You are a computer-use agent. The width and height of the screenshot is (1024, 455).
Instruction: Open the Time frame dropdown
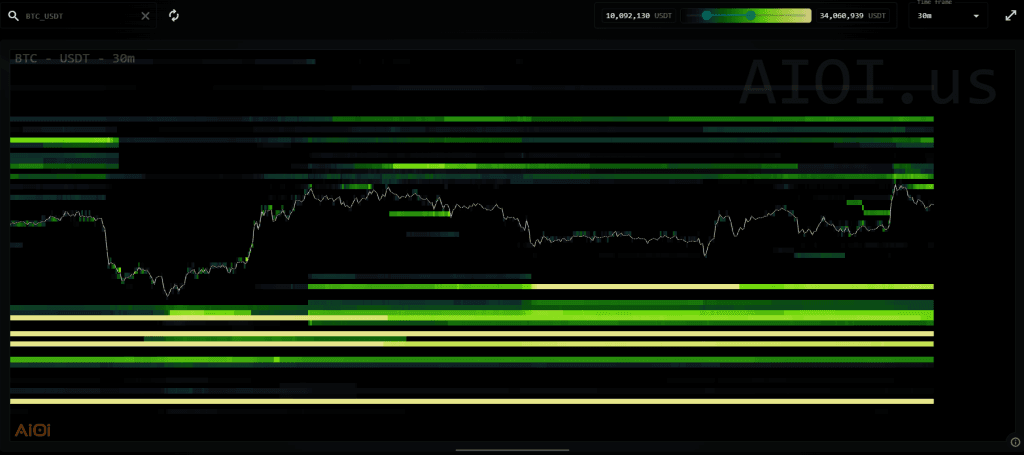click(x=947, y=16)
